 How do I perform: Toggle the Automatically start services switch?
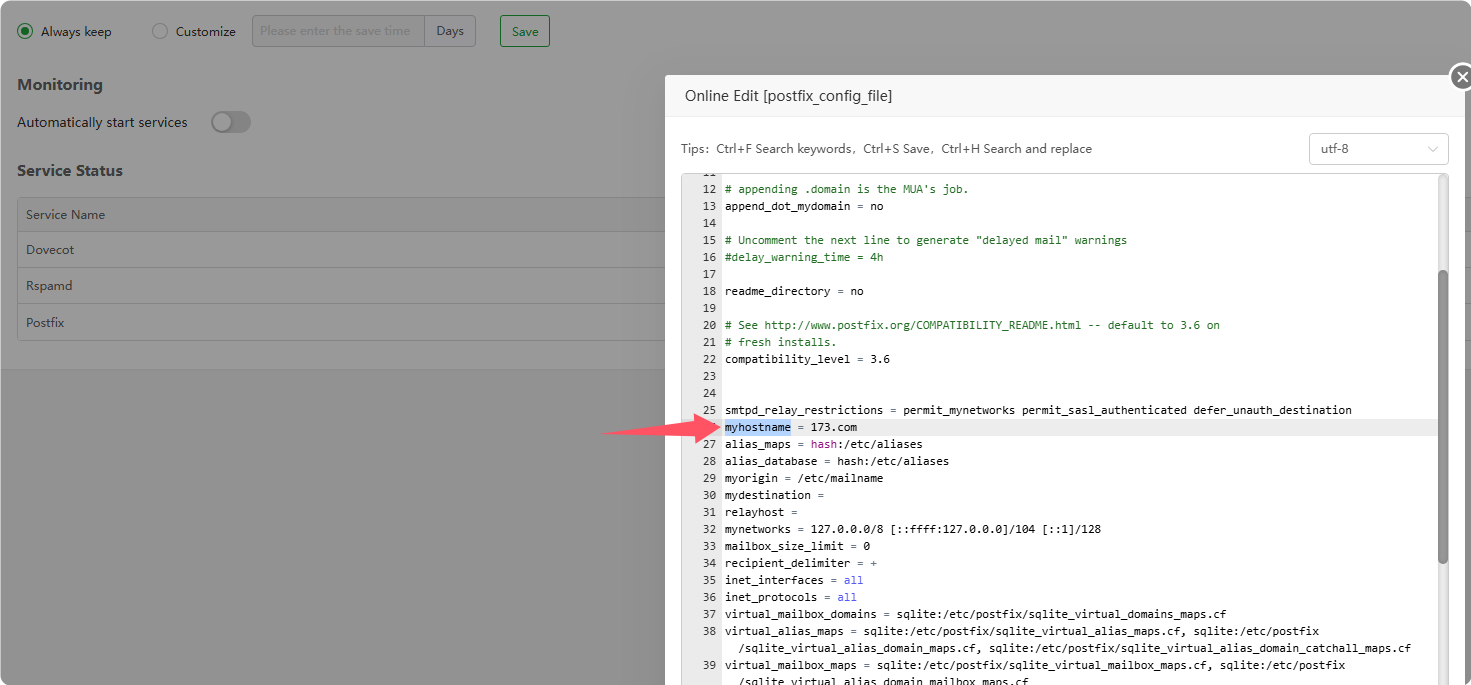230,122
